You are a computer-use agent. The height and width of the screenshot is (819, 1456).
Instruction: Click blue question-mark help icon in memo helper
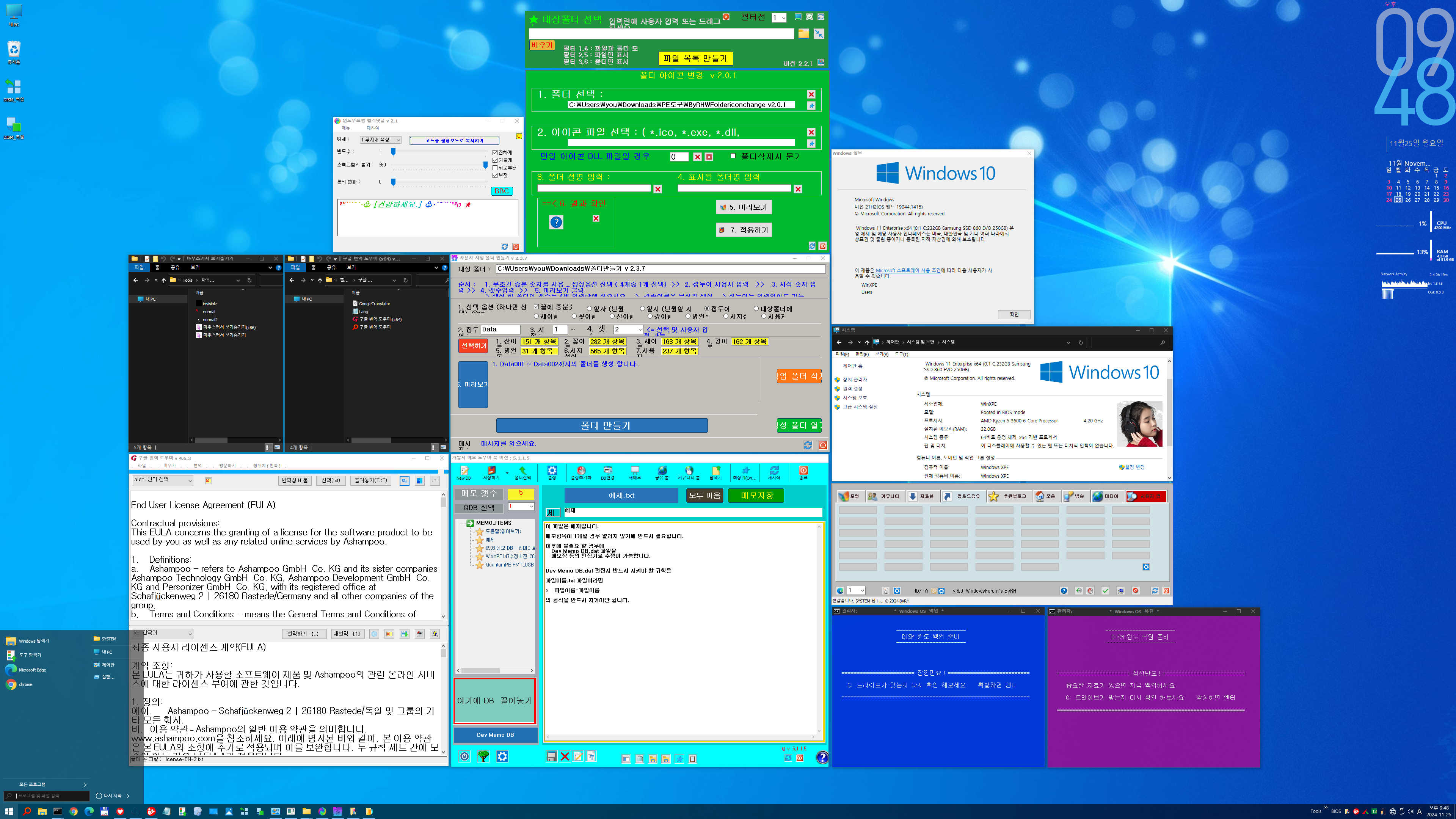click(x=822, y=758)
